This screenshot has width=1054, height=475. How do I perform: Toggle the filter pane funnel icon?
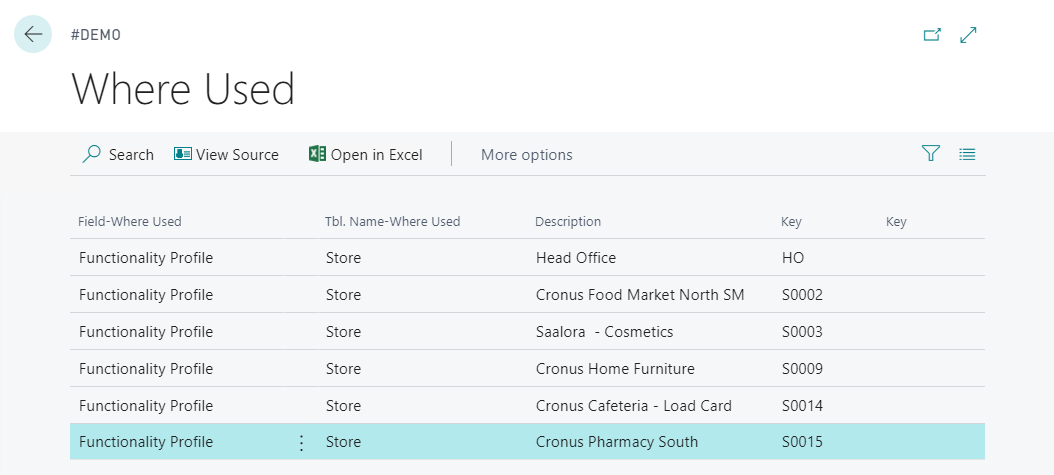931,154
